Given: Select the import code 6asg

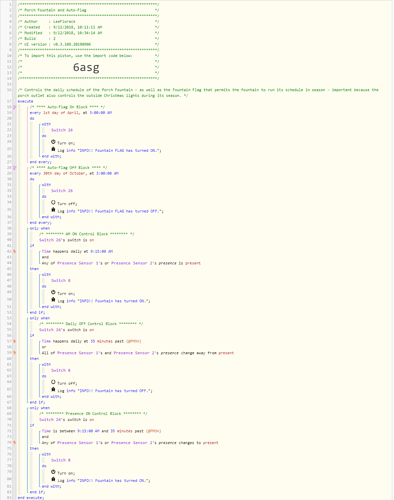Looking at the screenshot, I should [x=86, y=67].
